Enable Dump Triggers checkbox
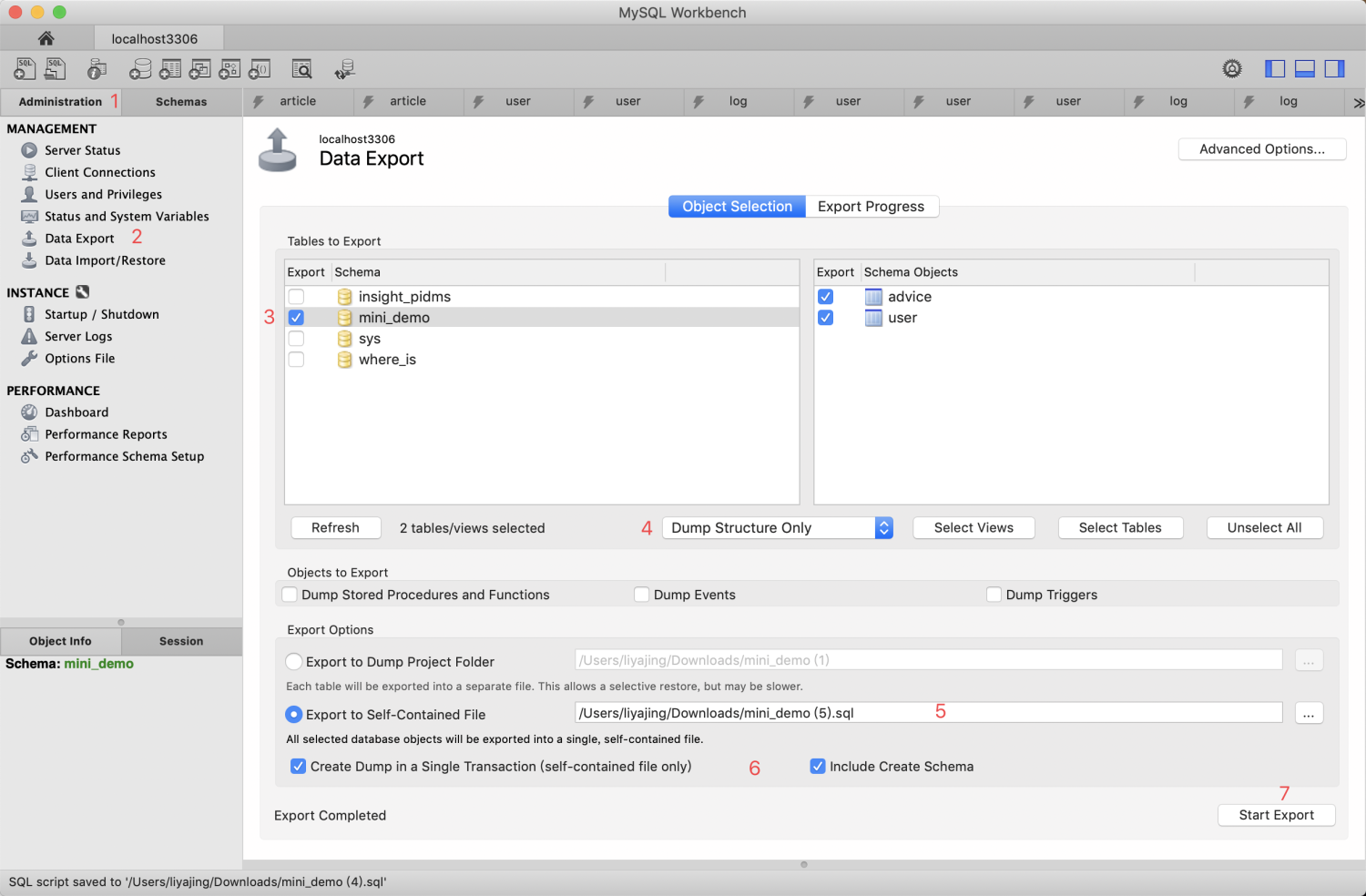This screenshot has height=896, width=1366. click(994, 595)
